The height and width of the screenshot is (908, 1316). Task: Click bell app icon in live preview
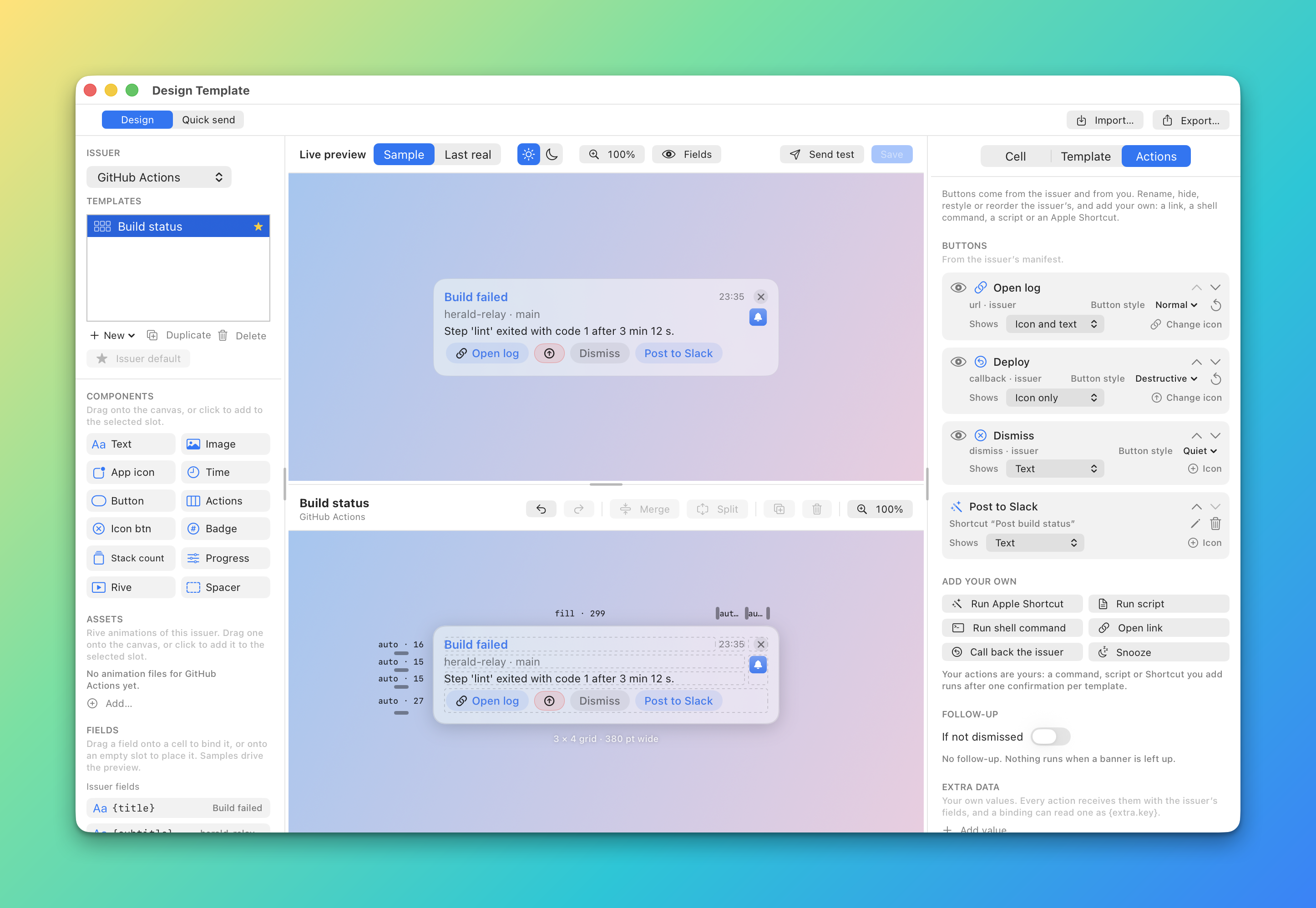(x=758, y=317)
